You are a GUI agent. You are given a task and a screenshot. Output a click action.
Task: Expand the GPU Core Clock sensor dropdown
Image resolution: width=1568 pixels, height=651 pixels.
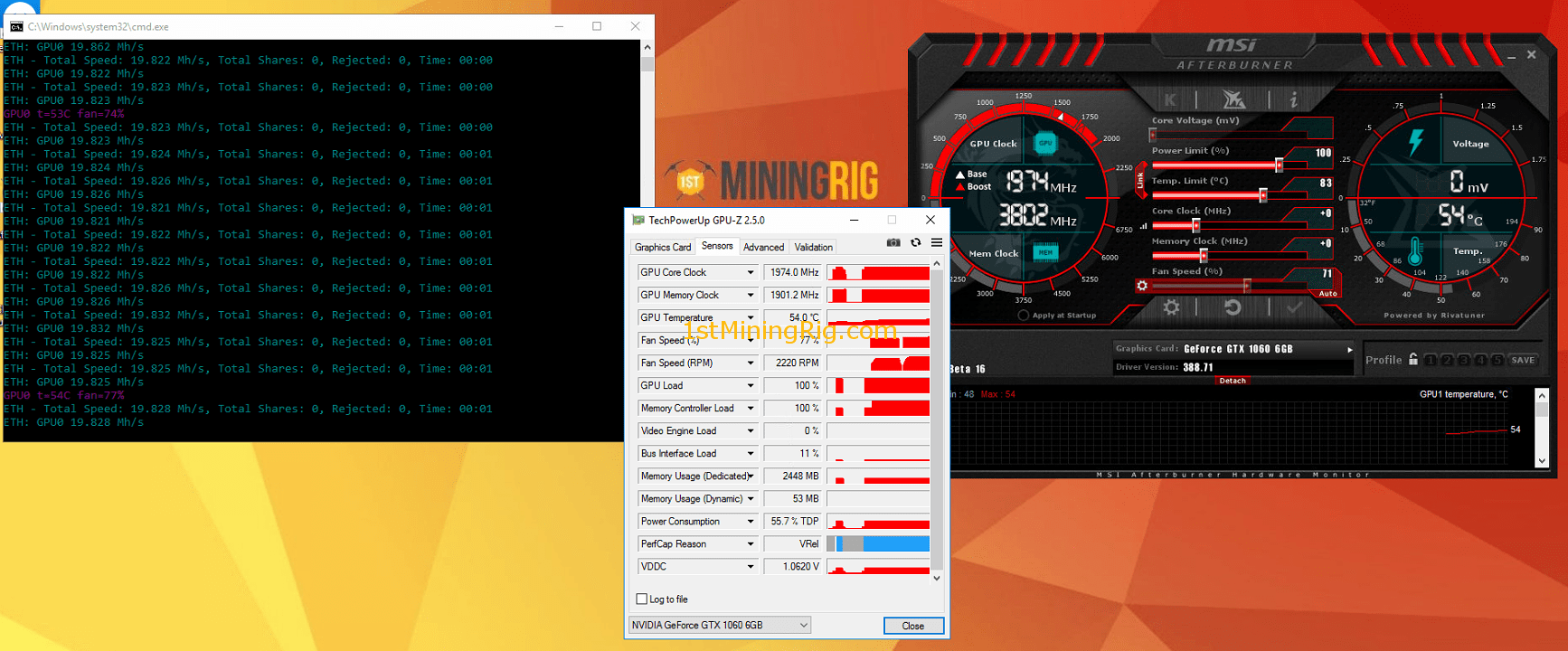[x=750, y=272]
